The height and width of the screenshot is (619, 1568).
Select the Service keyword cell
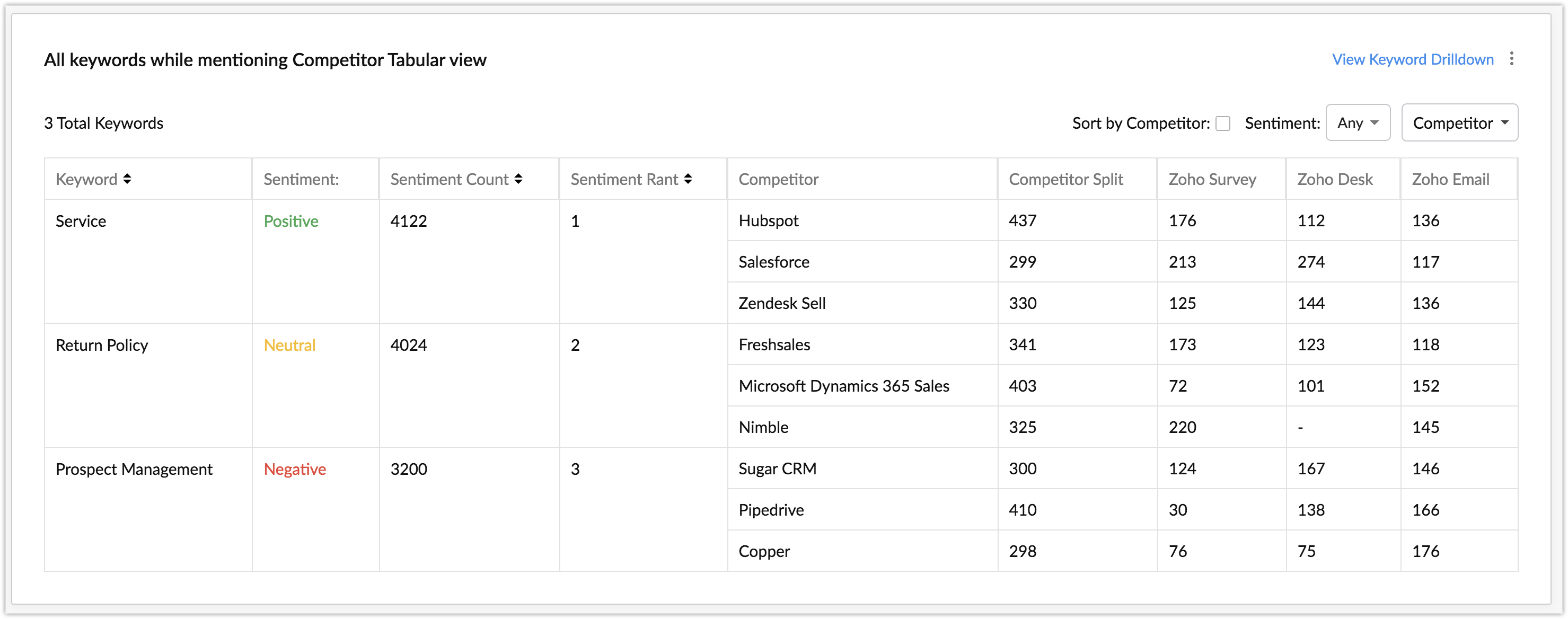[x=81, y=221]
